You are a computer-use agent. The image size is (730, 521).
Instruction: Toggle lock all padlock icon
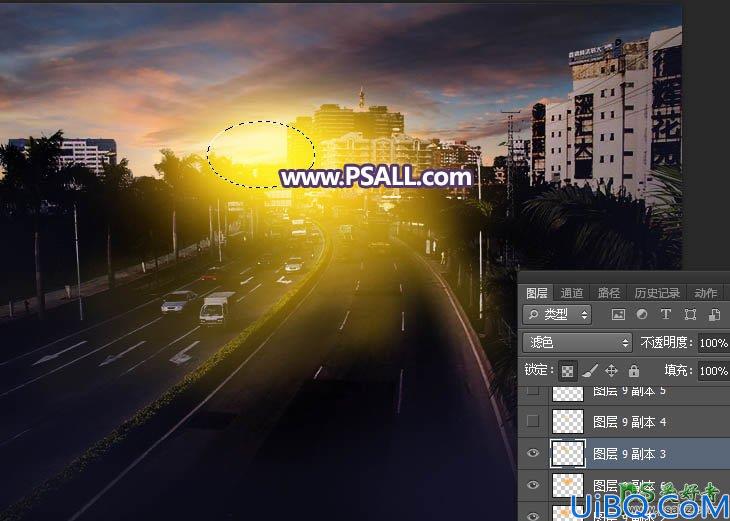[634, 371]
